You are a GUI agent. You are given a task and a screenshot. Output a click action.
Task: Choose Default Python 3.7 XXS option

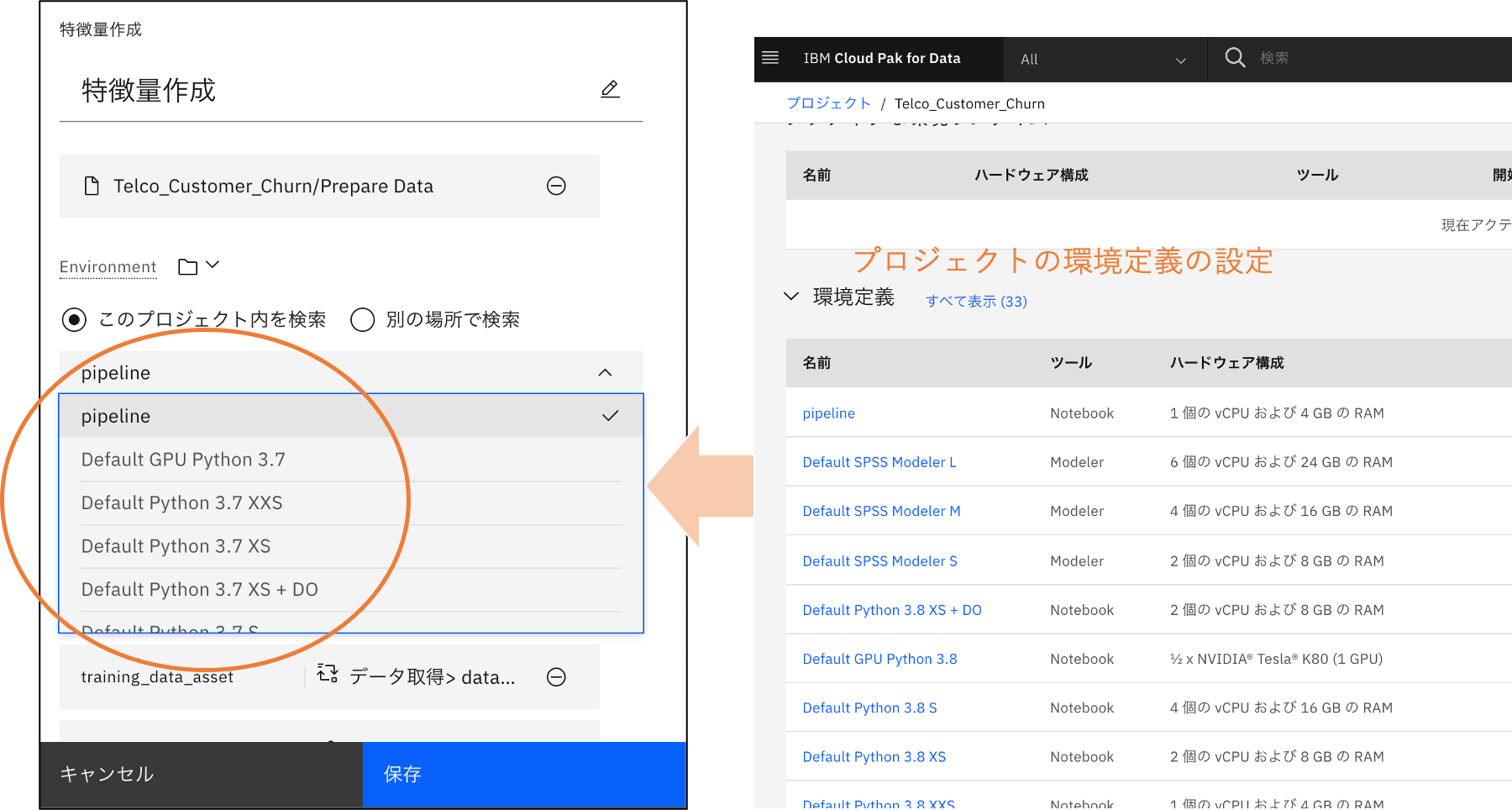pyautogui.click(x=351, y=502)
